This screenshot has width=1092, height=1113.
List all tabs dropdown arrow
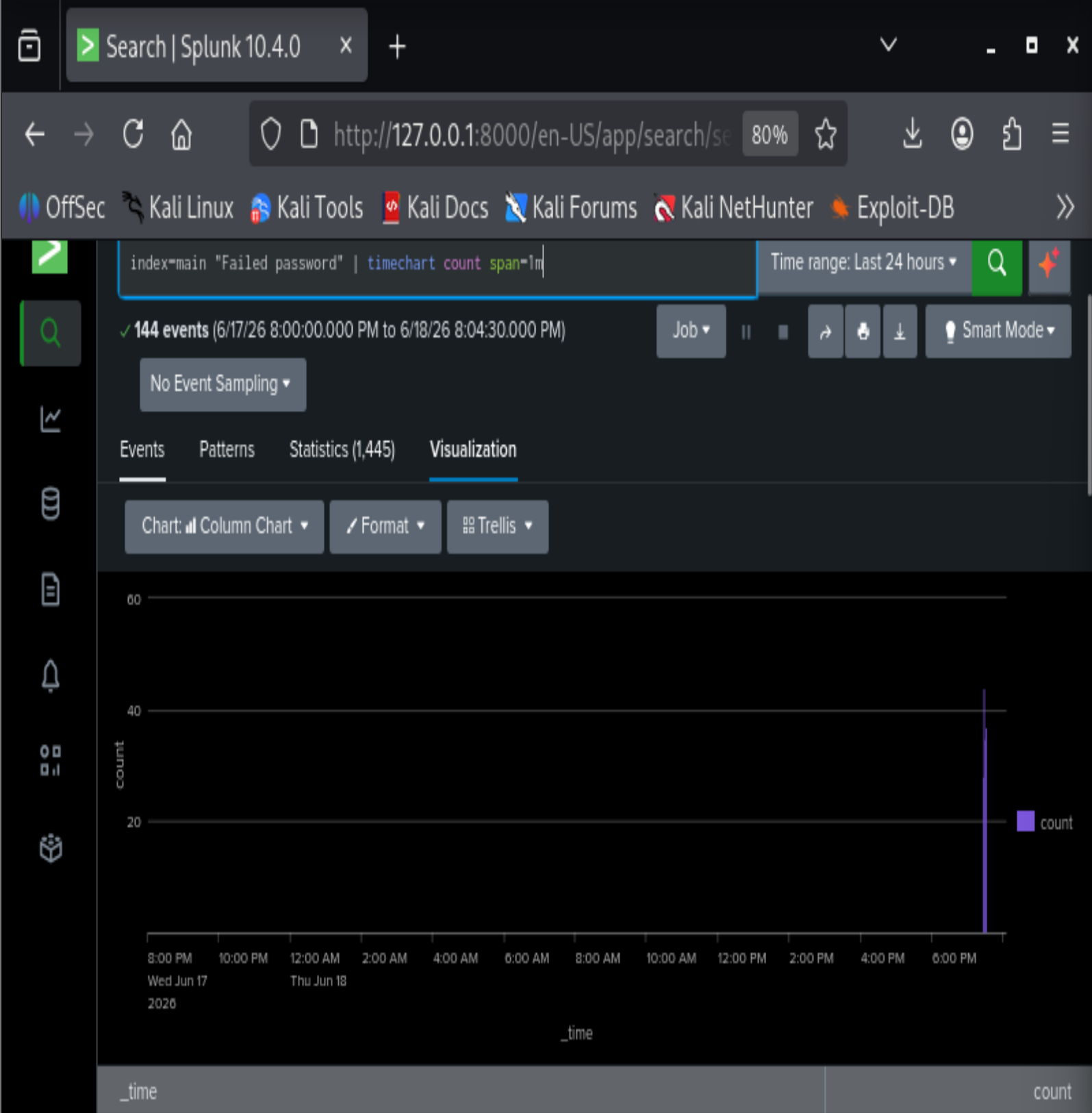(x=889, y=45)
